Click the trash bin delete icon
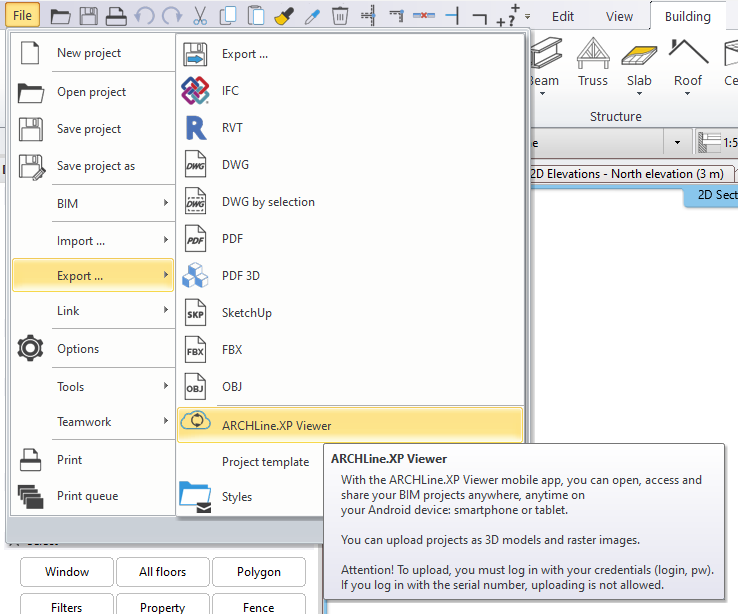Viewport: 738px width, 614px height. [x=340, y=16]
